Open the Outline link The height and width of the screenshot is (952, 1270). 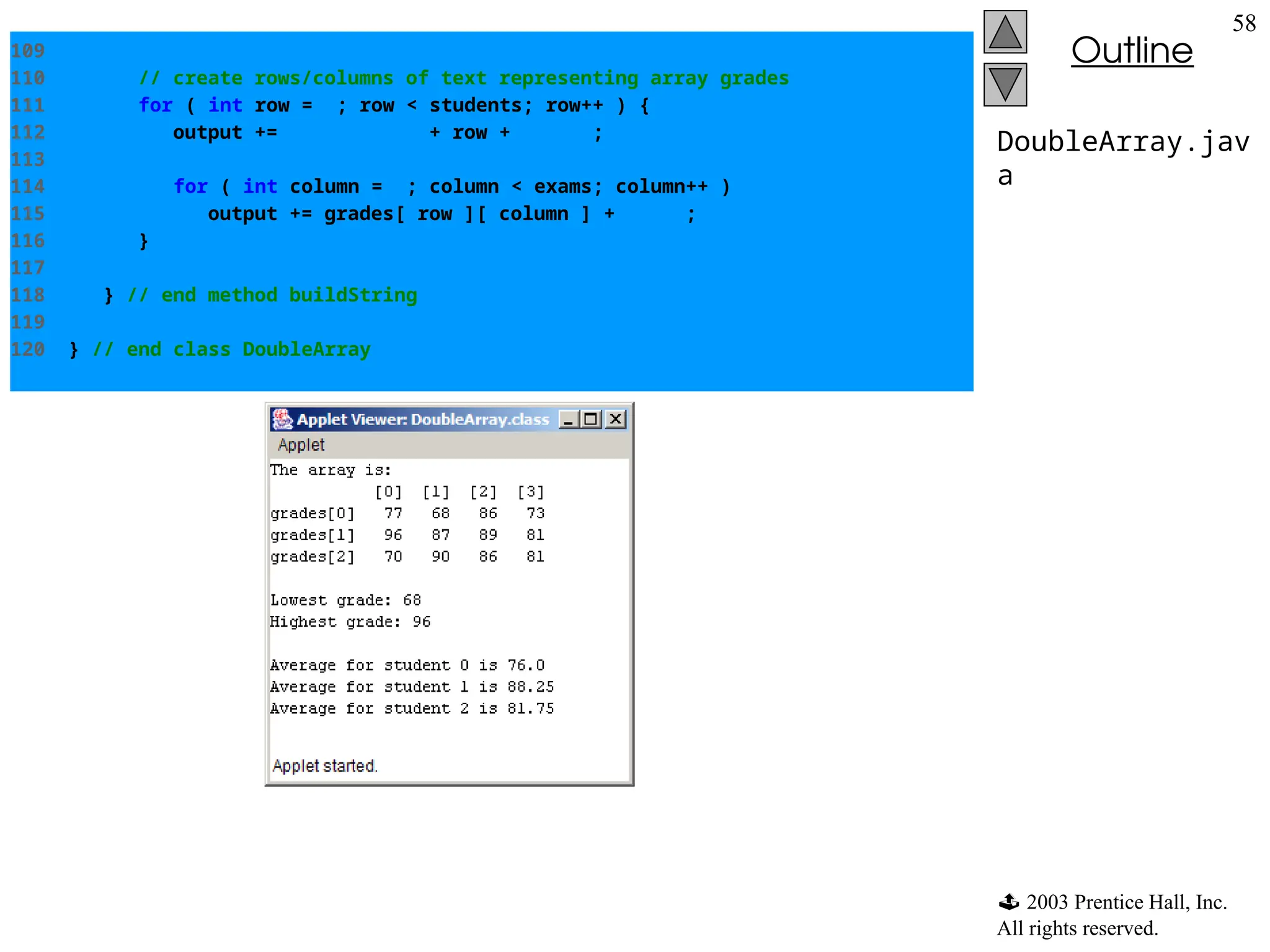1132,50
